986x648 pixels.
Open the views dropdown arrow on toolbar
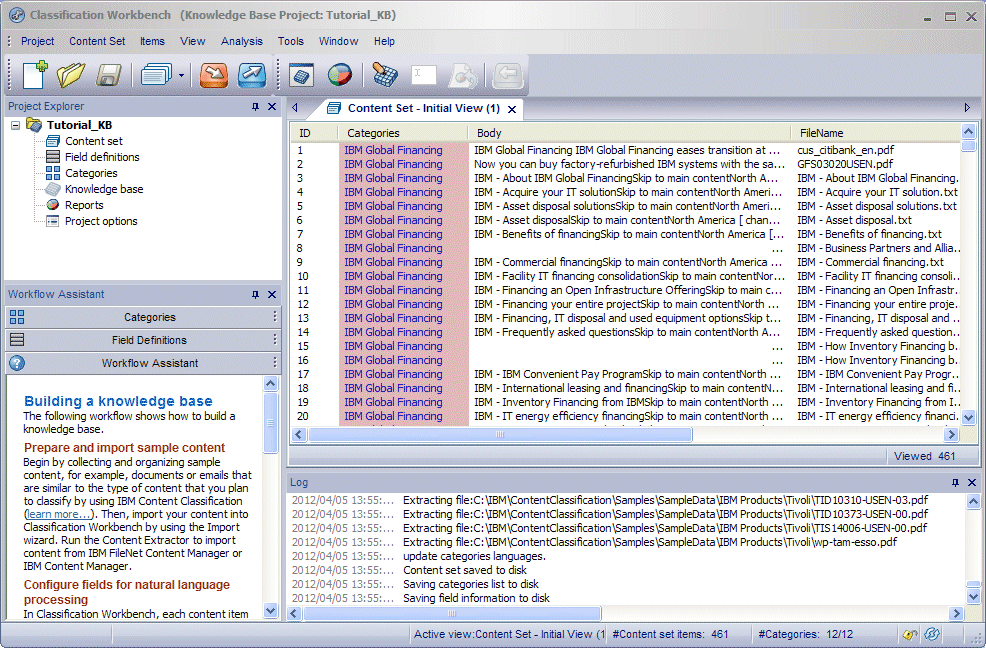tap(181, 75)
